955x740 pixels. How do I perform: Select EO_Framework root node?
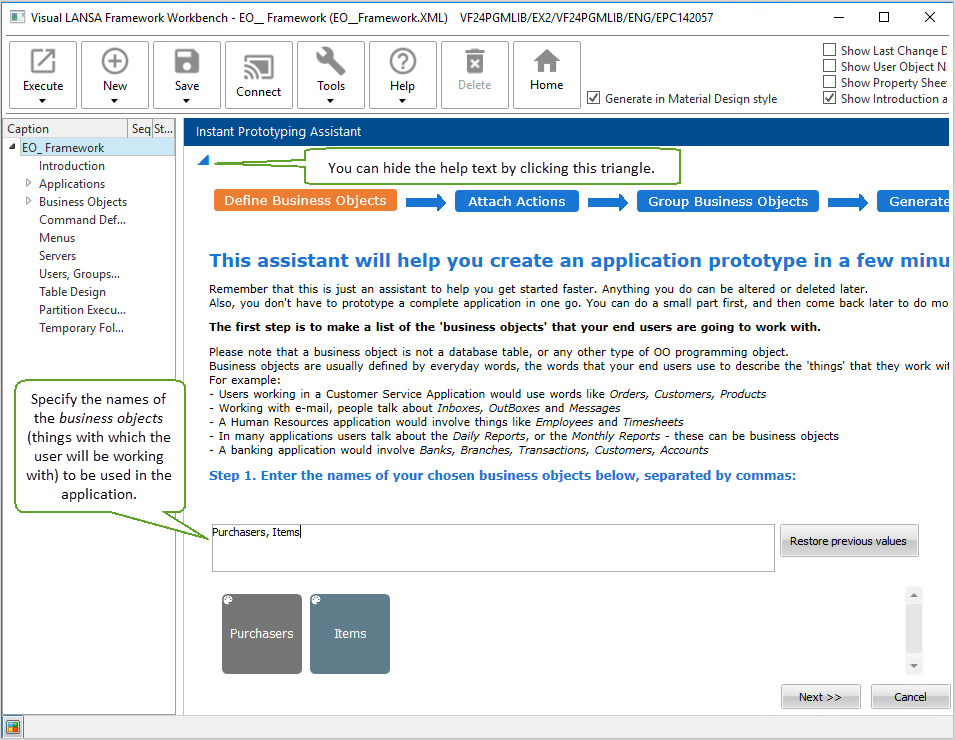tap(63, 147)
